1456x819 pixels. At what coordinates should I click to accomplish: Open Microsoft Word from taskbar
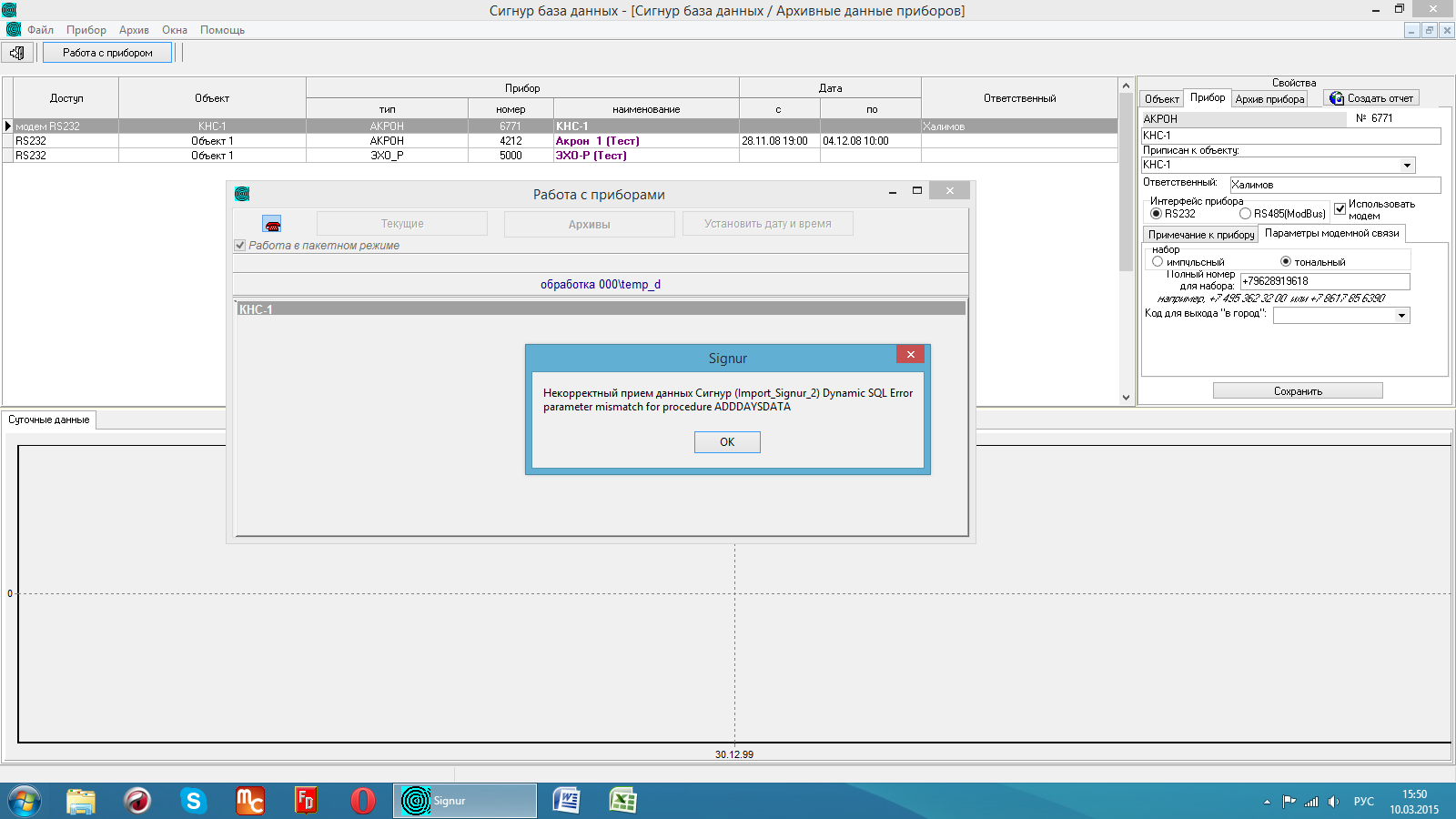(566, 801)
